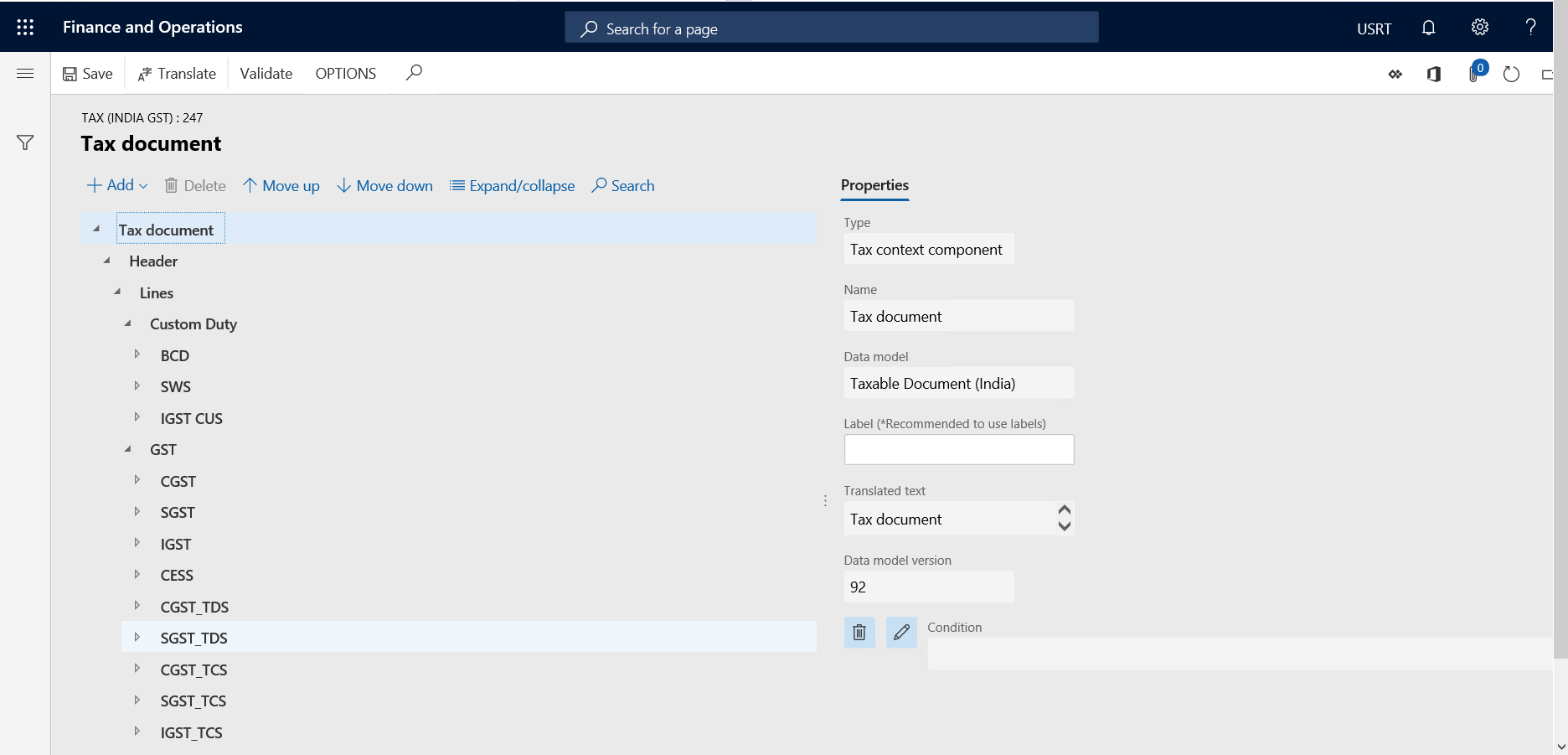Refresh the page using circular arrow icon
Image resolution: width=1568 pixels, height=755 pixels.
coord(1512,75)
